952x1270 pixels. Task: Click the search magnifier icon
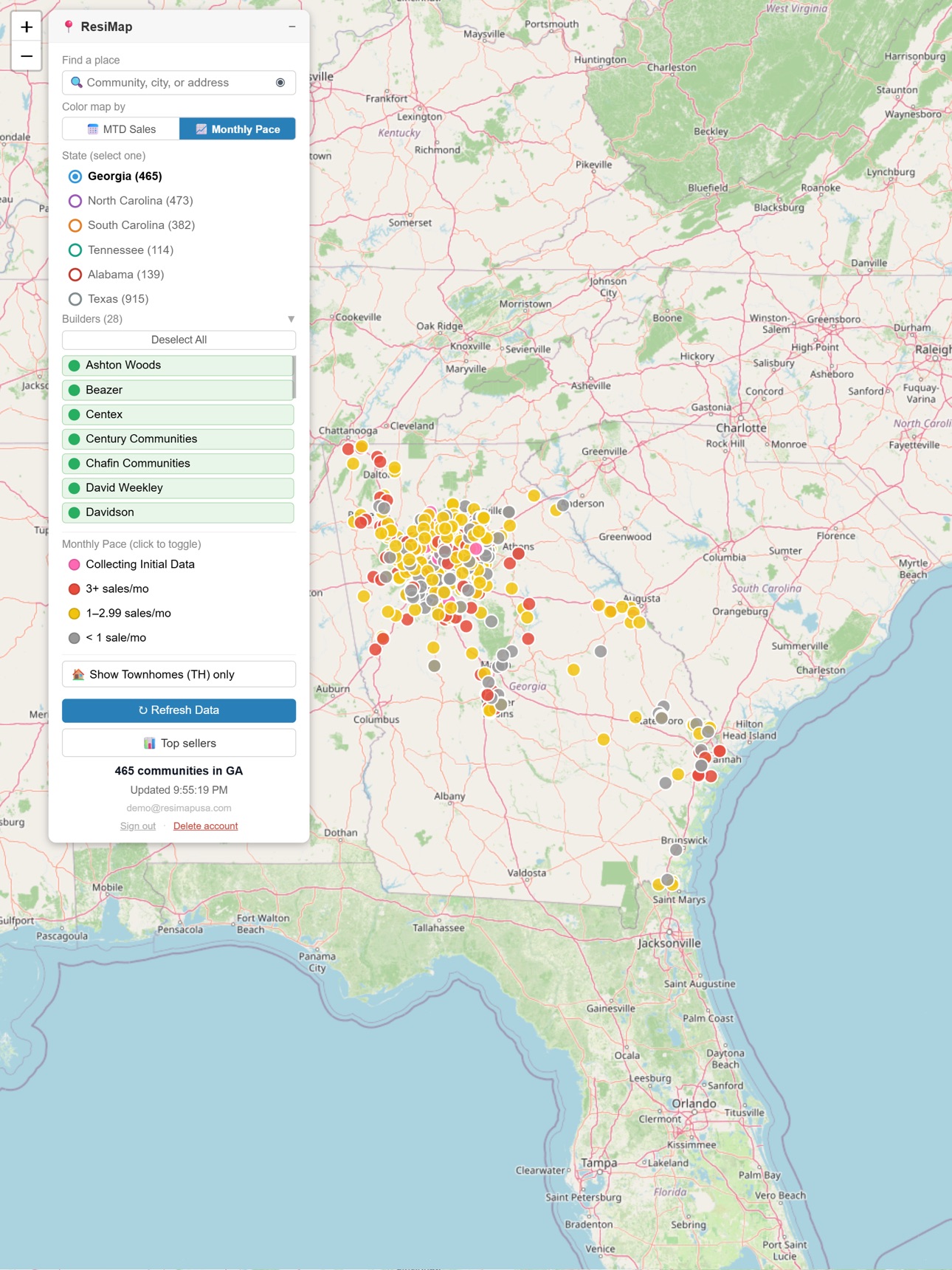(76, 83)
